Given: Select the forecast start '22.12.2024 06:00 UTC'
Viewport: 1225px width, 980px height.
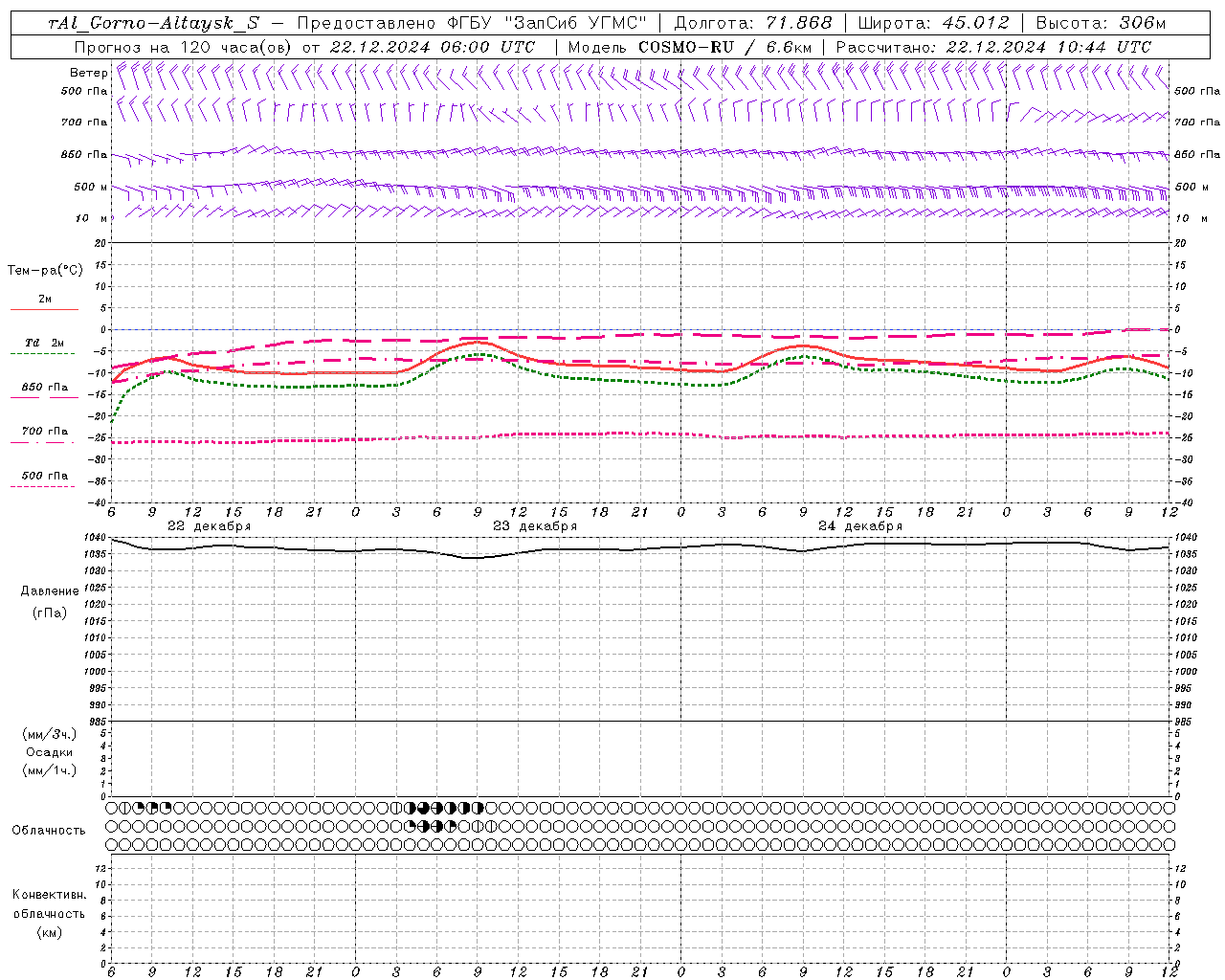Looking at the screenshot, I should (x=433, y=47).
